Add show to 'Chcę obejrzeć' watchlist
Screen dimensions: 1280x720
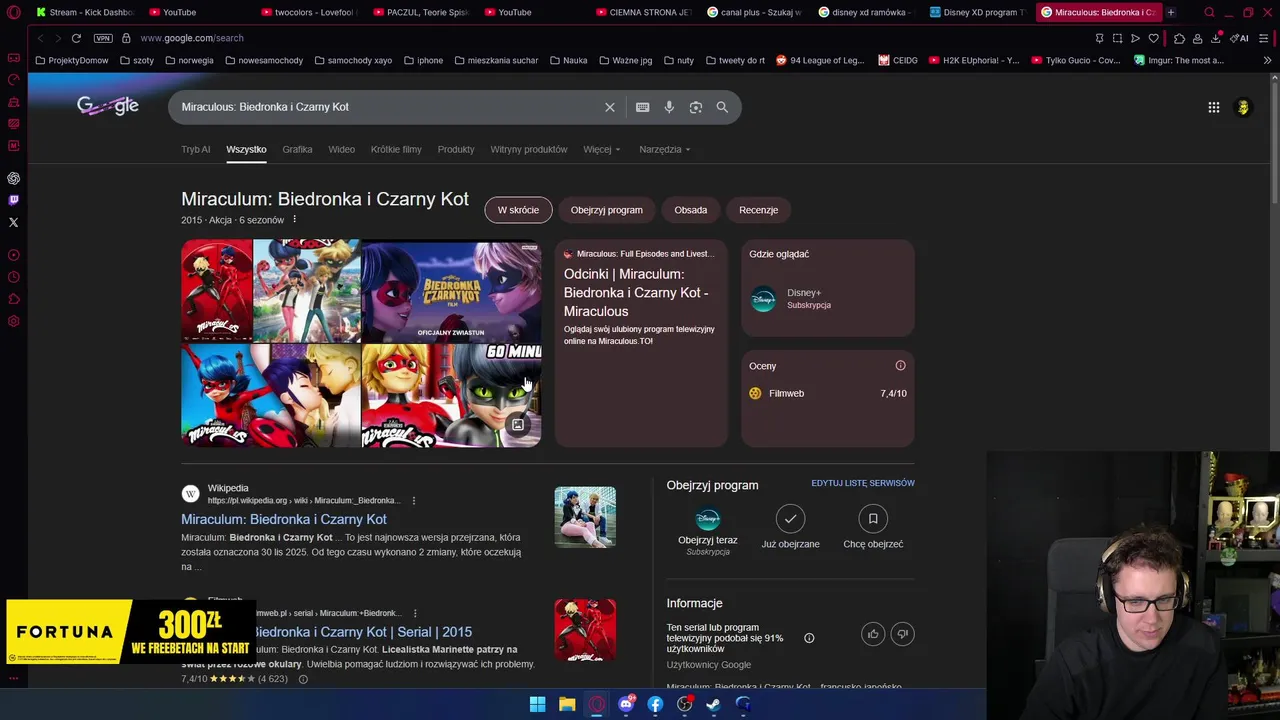coord(873,527)
